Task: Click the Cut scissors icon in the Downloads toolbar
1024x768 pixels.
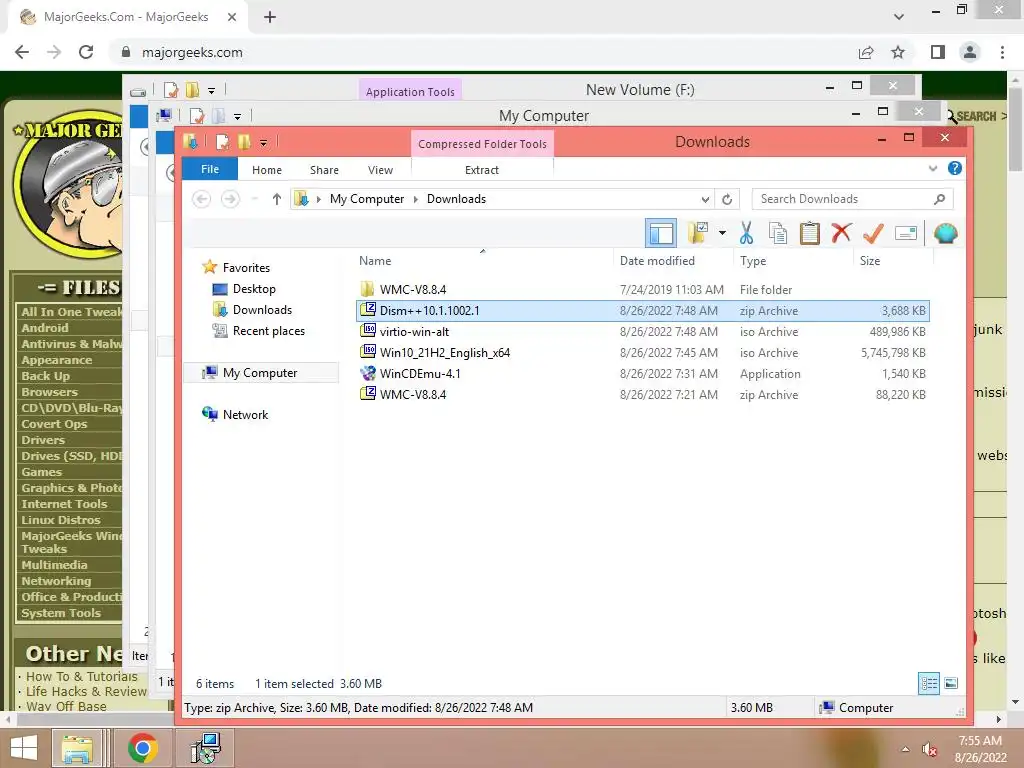Action: click(746, 233)
